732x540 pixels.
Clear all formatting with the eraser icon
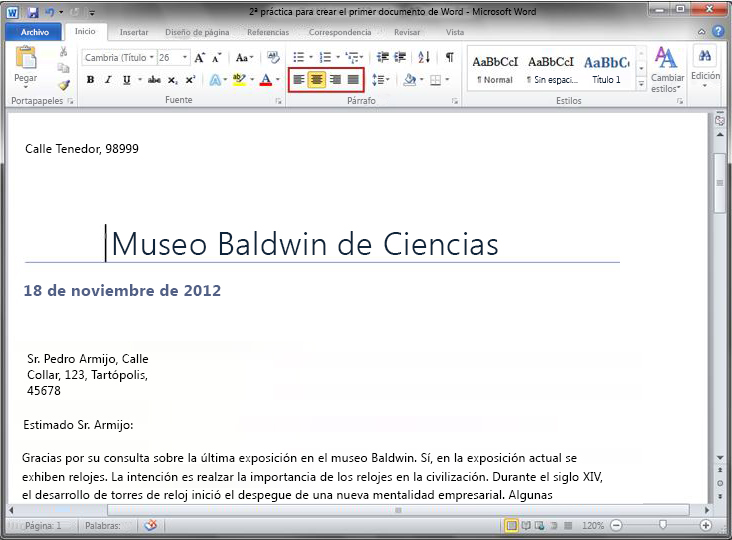pyautogui.click(x=273, y=57)
